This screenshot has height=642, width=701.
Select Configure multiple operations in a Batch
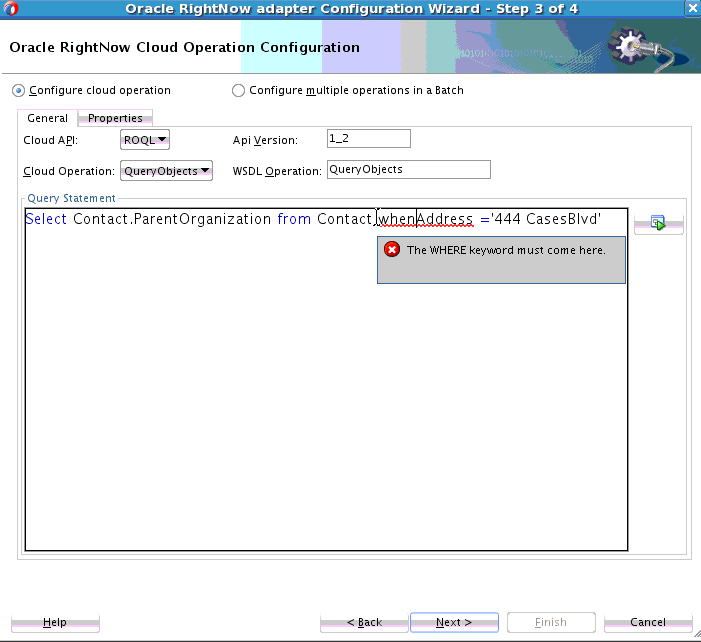point(238,91)
